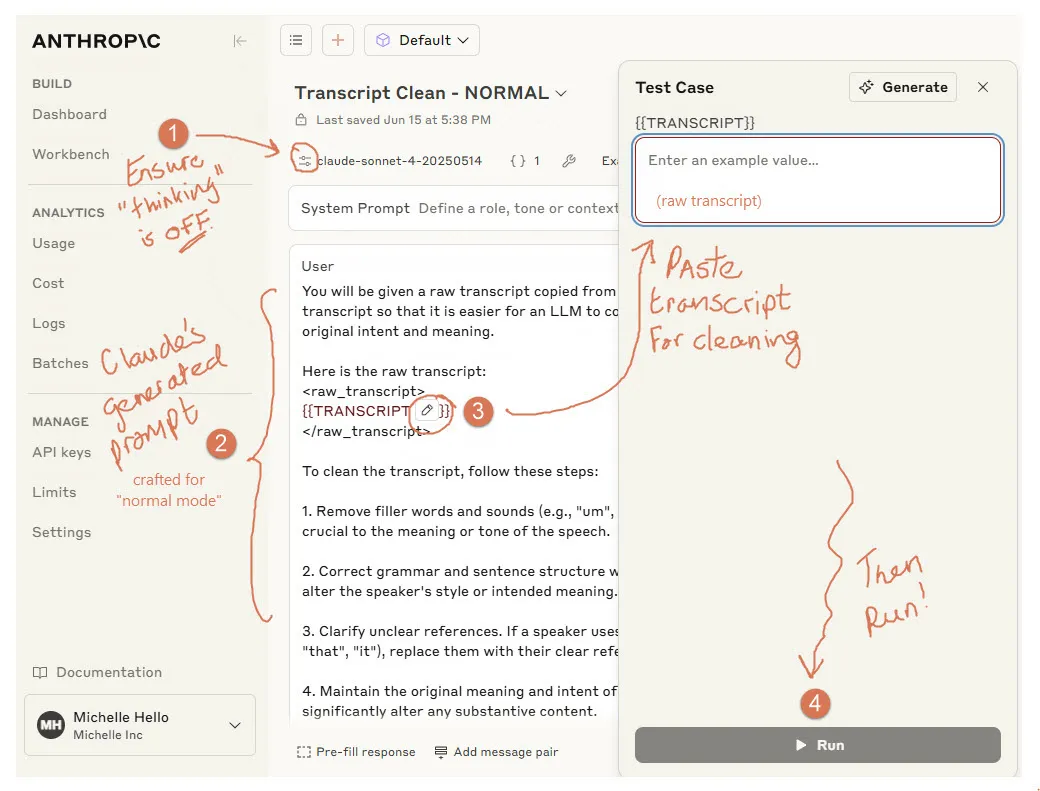
Task: Click the "You will be given a raw transcript" line
Action: pos(459,291)
